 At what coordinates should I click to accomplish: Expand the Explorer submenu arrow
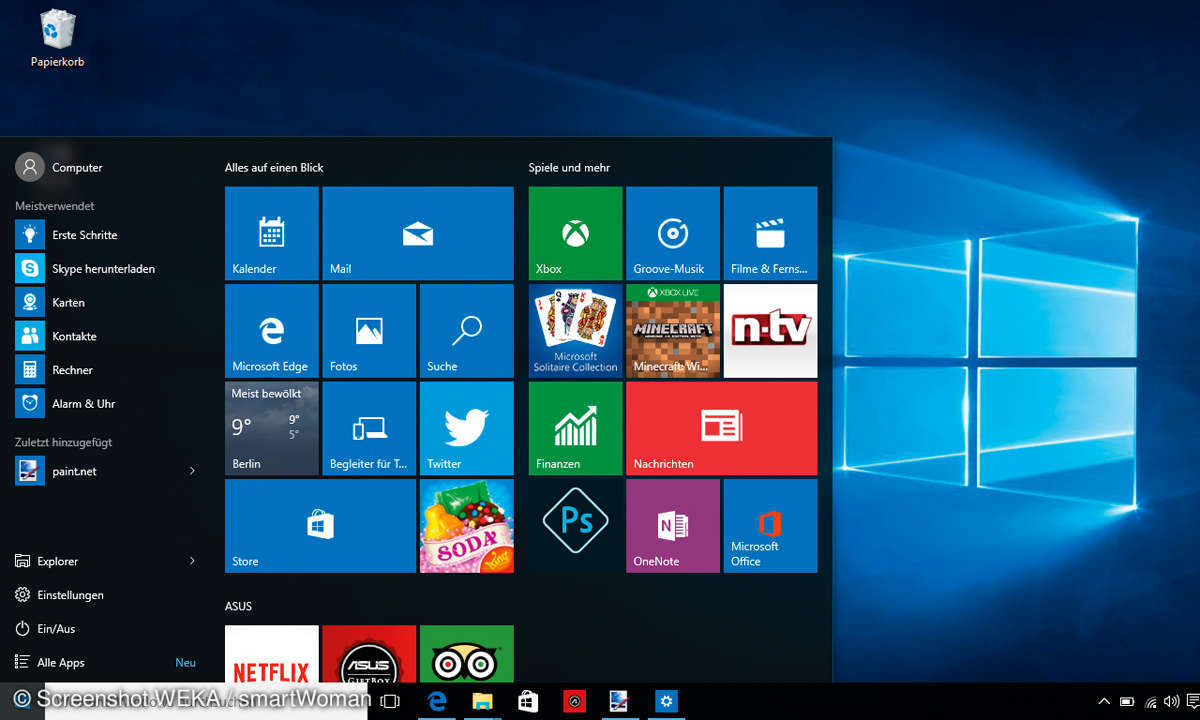pos(192,561)
